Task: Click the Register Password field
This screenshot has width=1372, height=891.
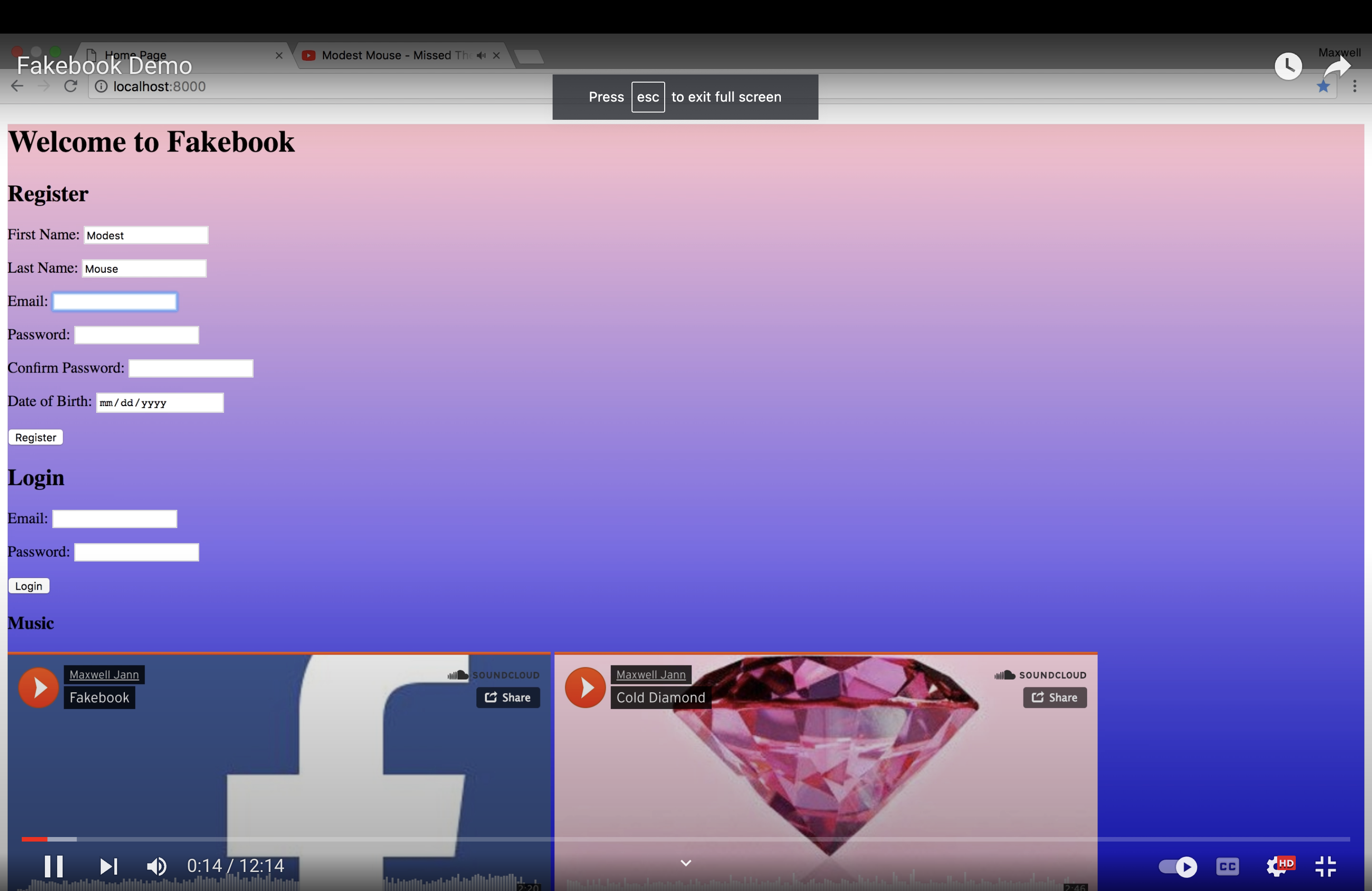Action: [137, 335]
